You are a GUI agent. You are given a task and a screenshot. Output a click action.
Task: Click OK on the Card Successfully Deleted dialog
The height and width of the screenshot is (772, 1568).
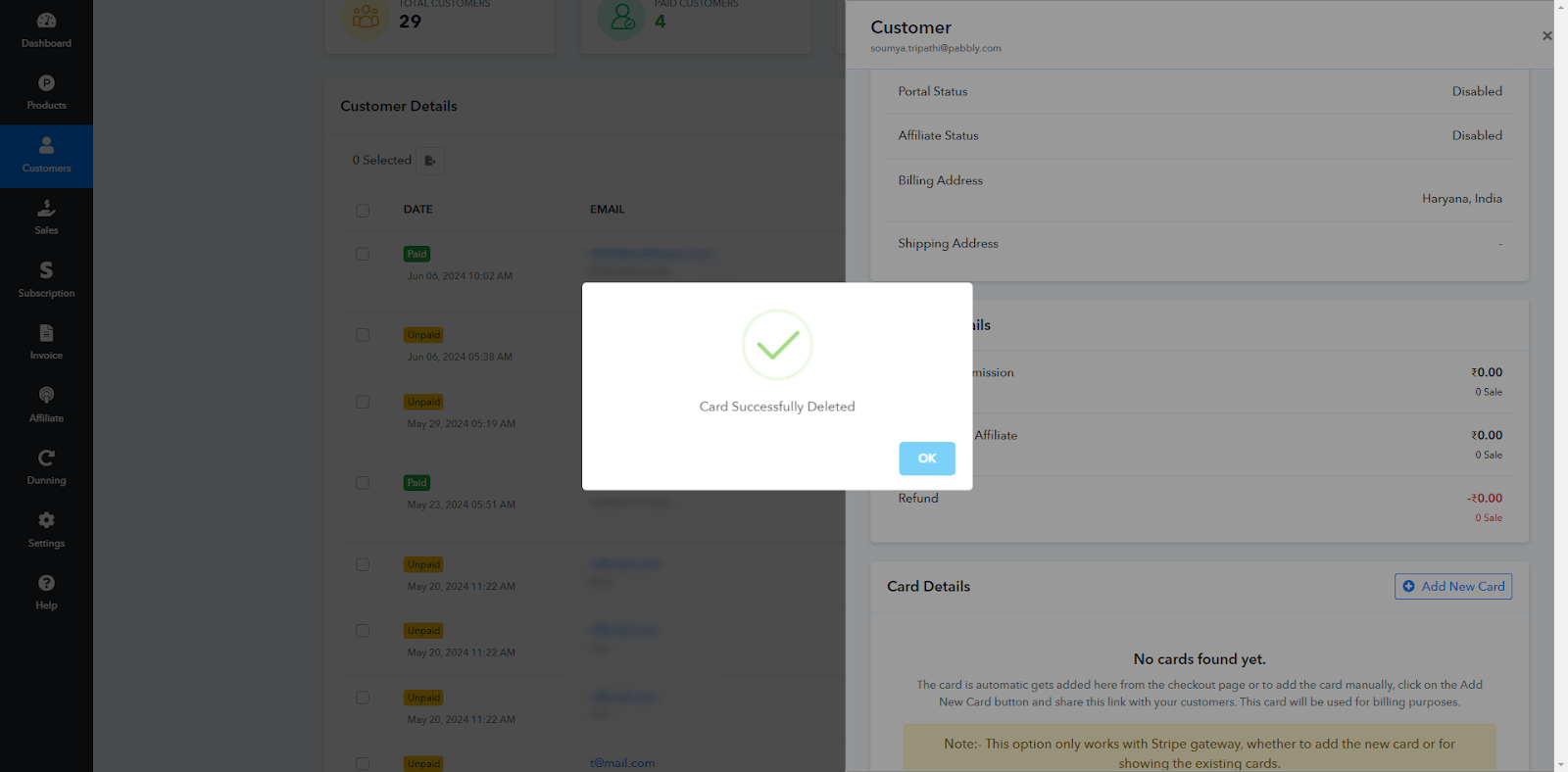(927, 458)
